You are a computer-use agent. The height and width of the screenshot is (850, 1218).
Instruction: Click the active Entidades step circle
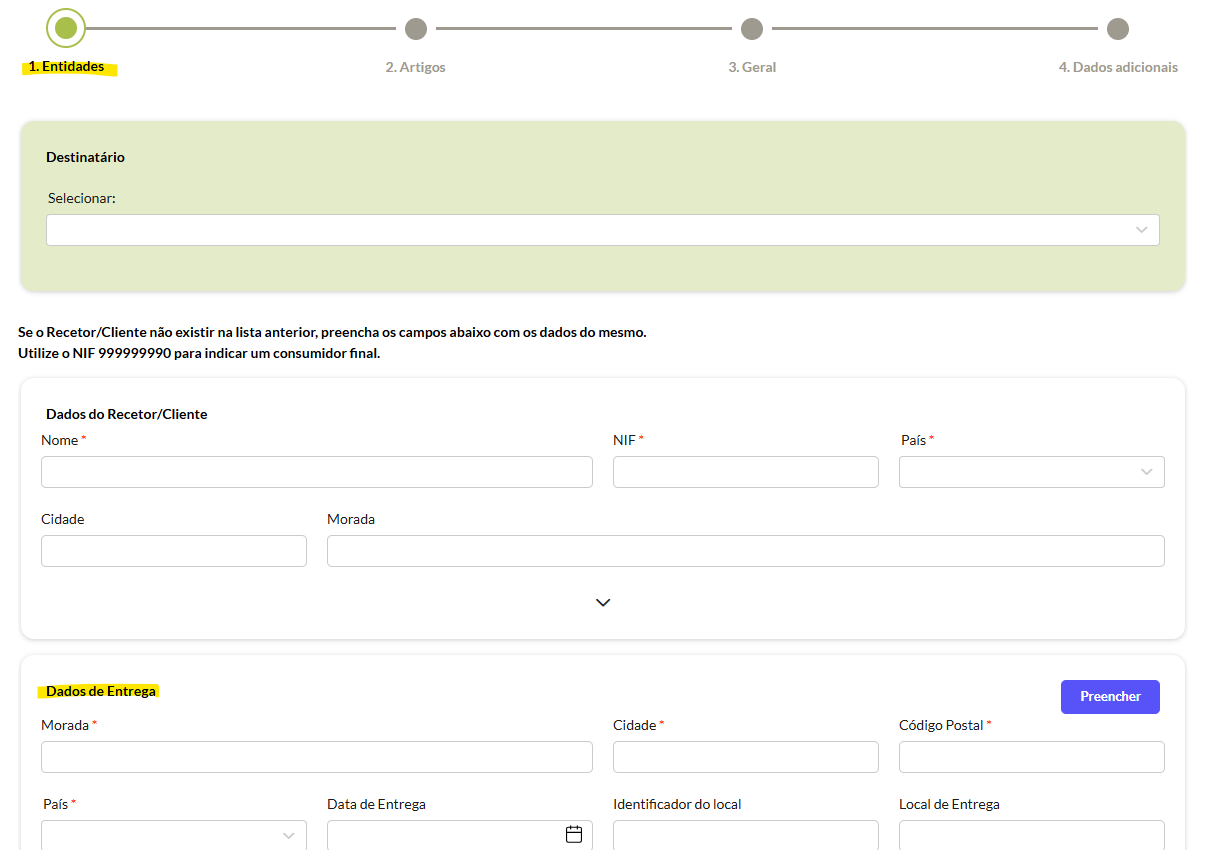(66, 29)
